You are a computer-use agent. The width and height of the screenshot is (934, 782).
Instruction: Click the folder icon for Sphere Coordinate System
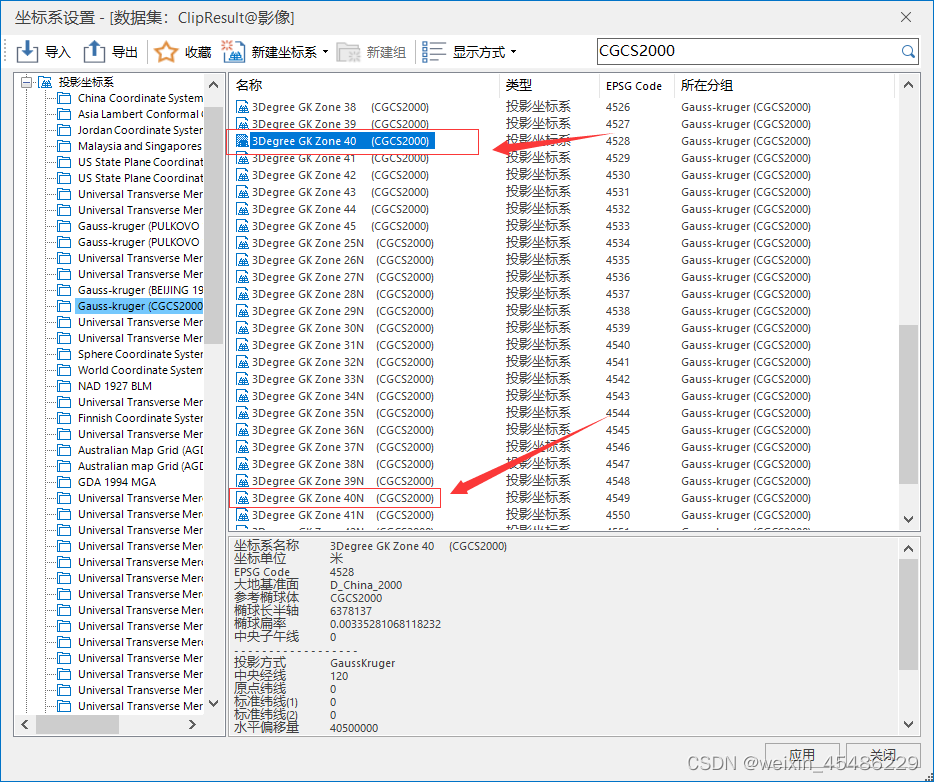click(64, 354)
